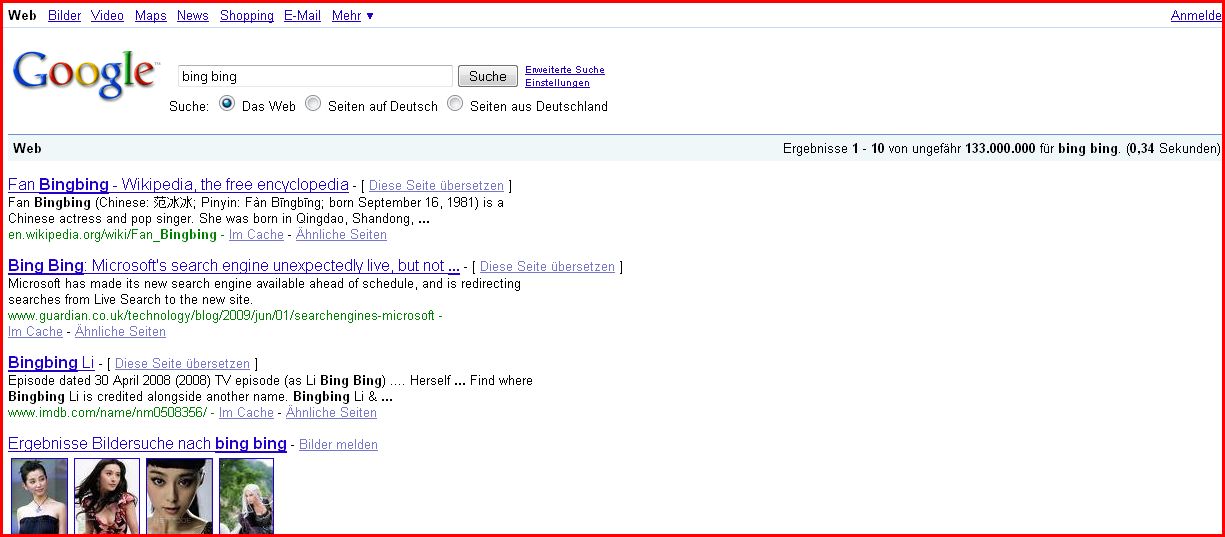1225x537 pixels.
Task: Open 'Ähnliche Seiten' for Wikipedia result
Action: coord(341,235)
